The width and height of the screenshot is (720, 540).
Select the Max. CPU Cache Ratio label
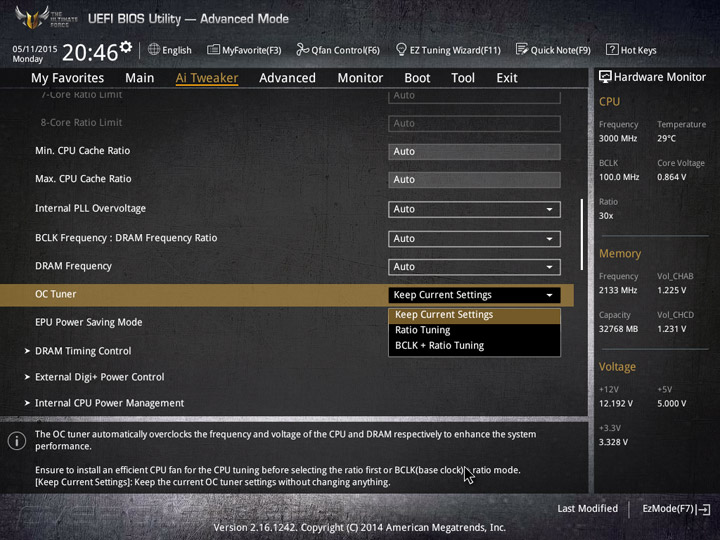pos(83,179)
